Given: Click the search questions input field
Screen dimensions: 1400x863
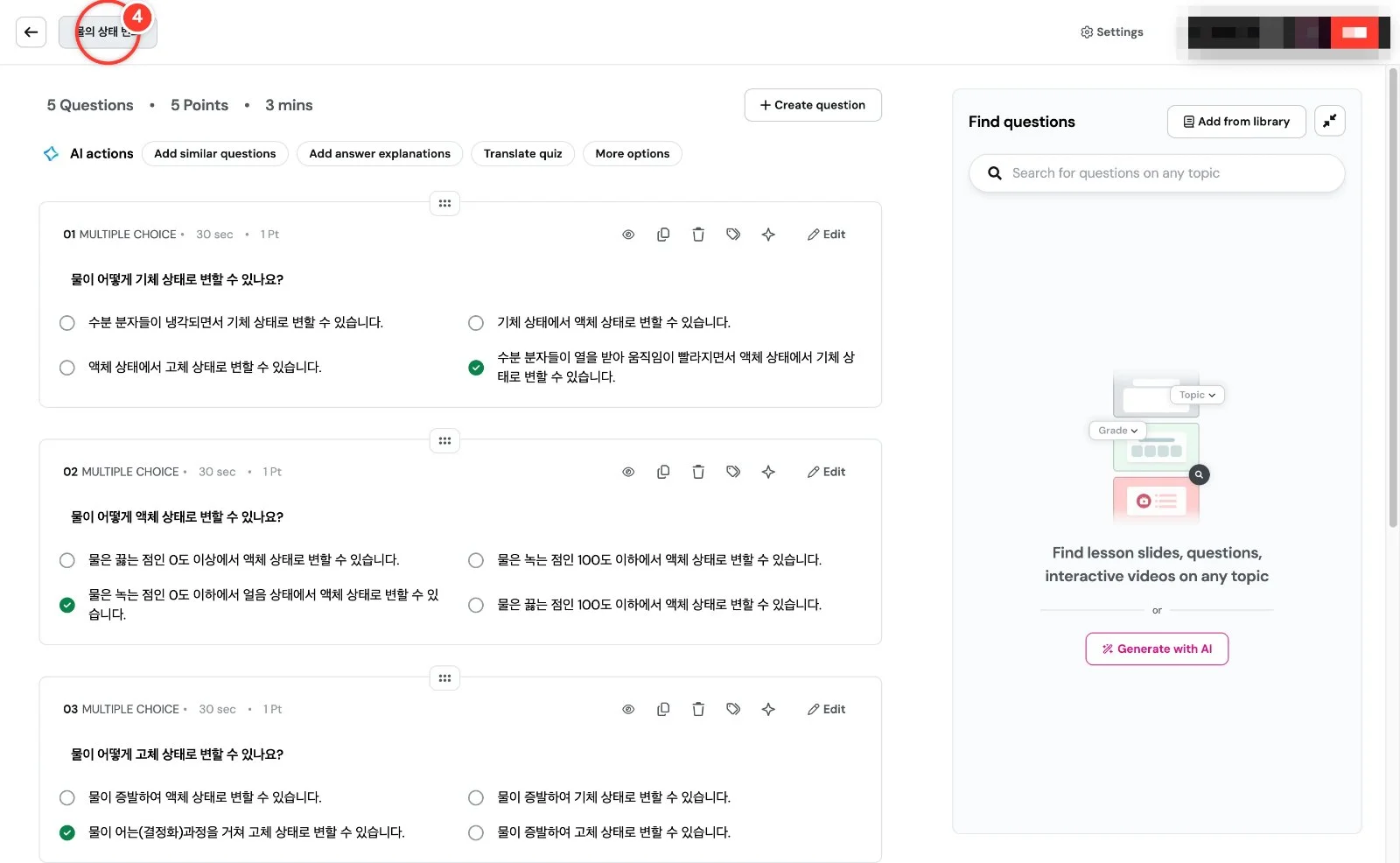Looking at the screenshot, I should coord(1157,173).
